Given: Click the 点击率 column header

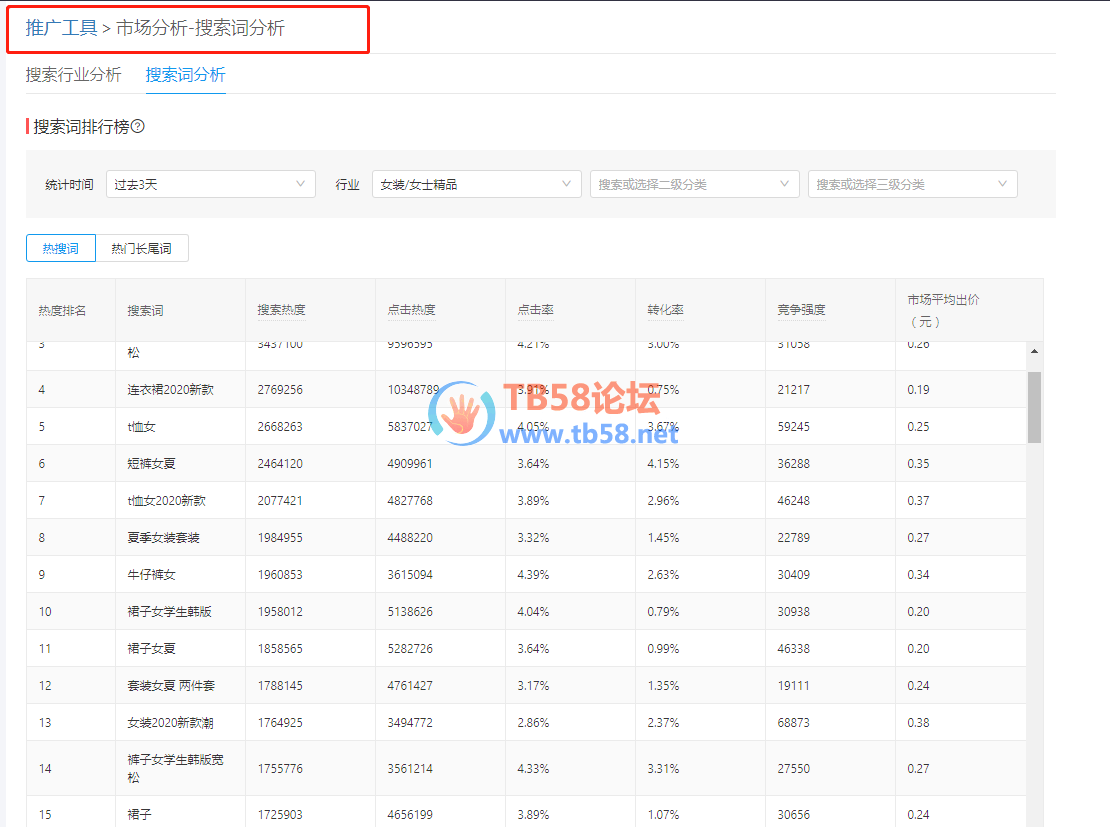Looking at the screenshot, I should tap(535, 310).
